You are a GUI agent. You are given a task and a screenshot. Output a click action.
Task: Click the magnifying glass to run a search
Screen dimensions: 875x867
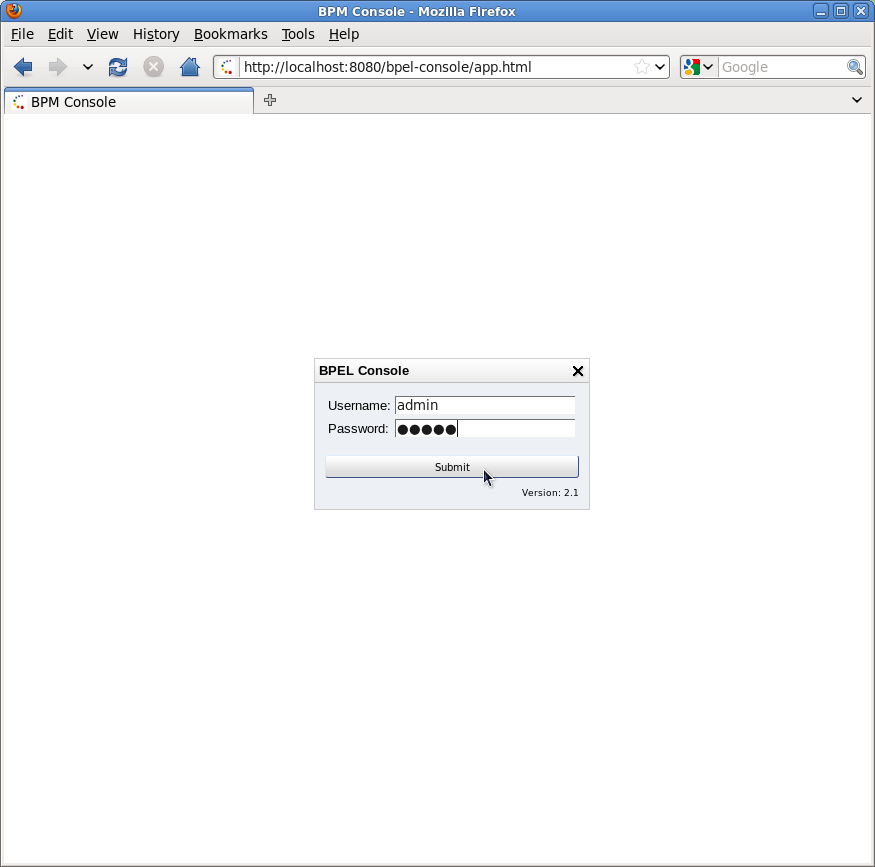pos(855,67)
